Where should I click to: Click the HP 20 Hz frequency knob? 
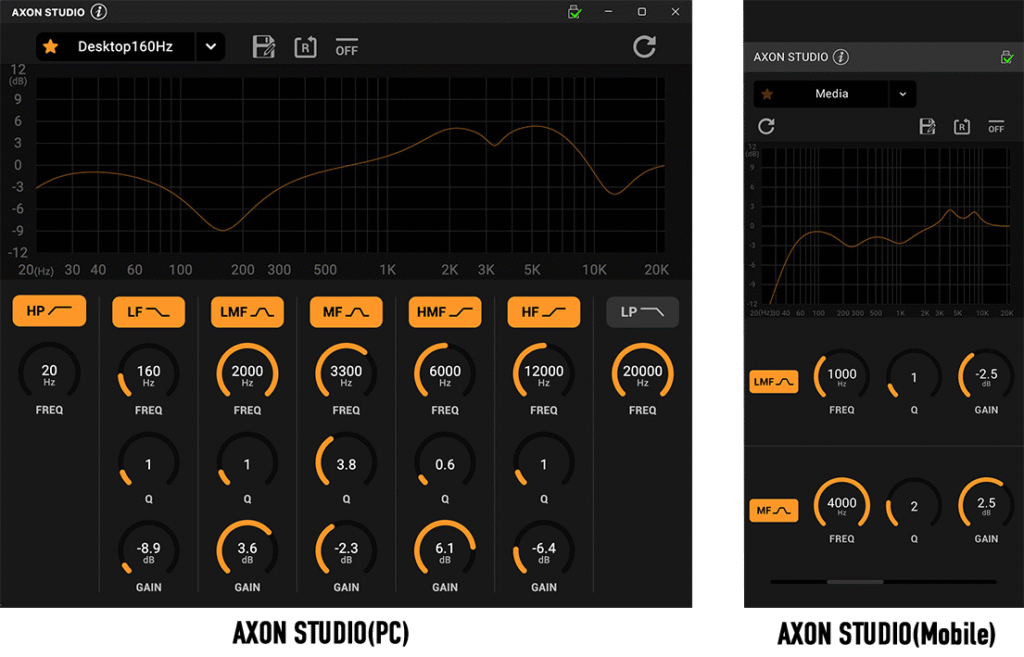(49, 372)
